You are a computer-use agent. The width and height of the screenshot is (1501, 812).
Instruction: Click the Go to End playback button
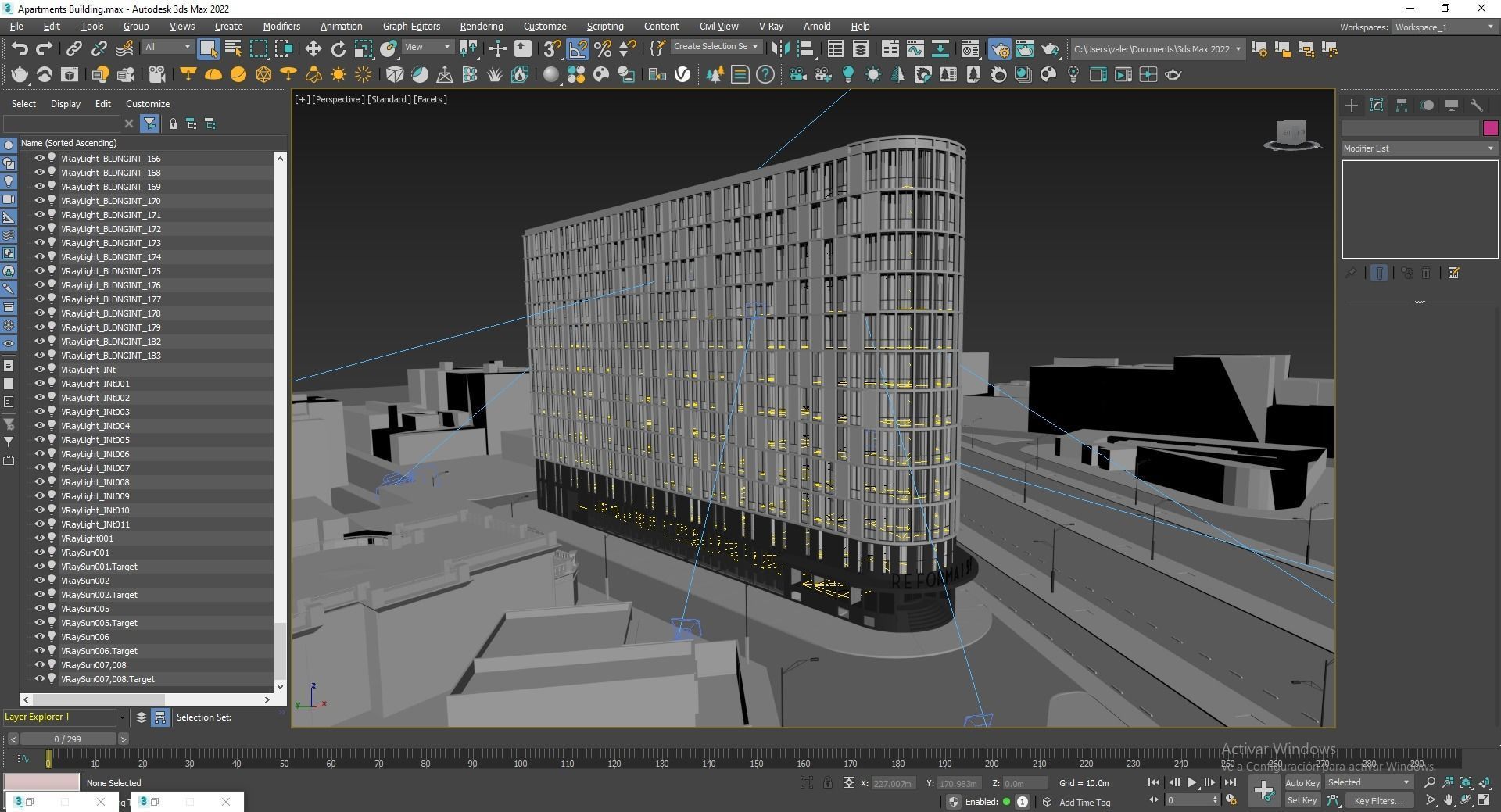coord(1230,782)
